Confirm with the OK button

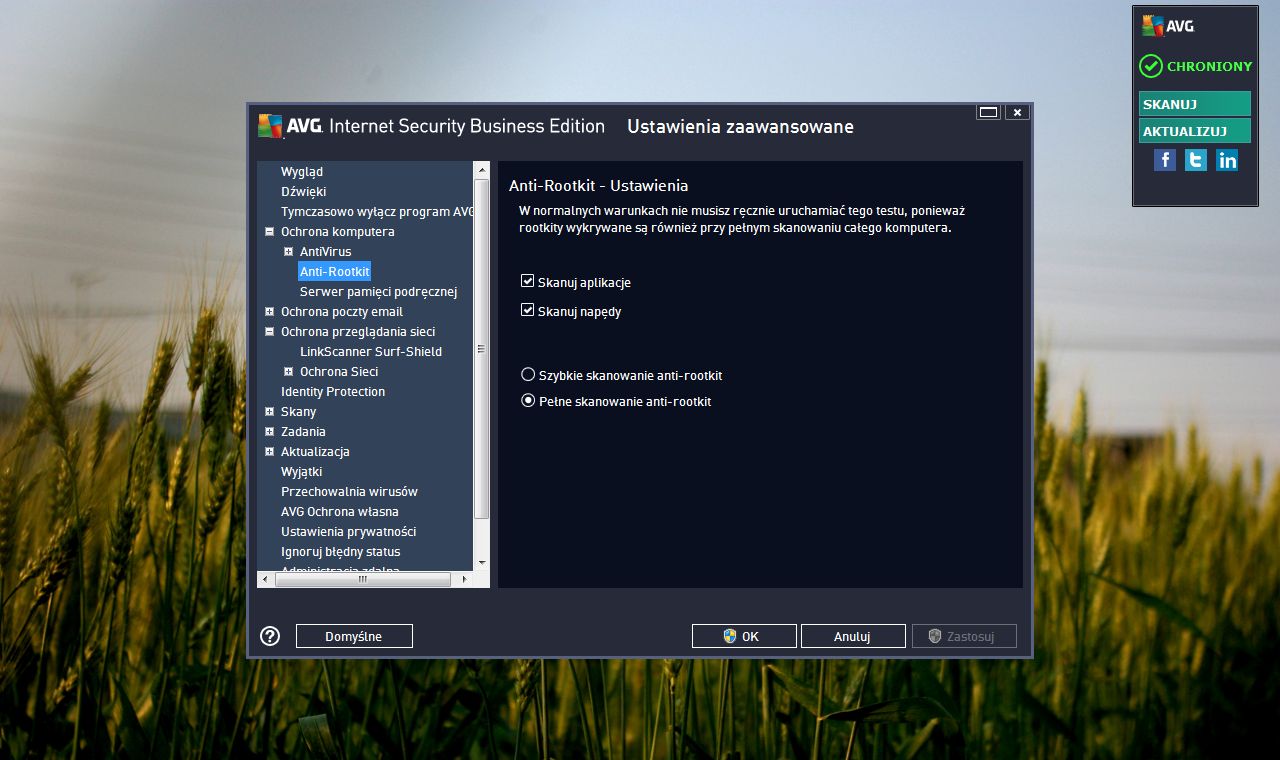pos(744,636)
